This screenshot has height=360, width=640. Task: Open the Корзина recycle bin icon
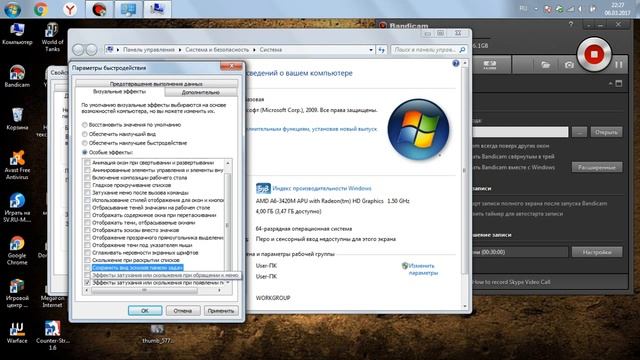click(x=17, y=119)
